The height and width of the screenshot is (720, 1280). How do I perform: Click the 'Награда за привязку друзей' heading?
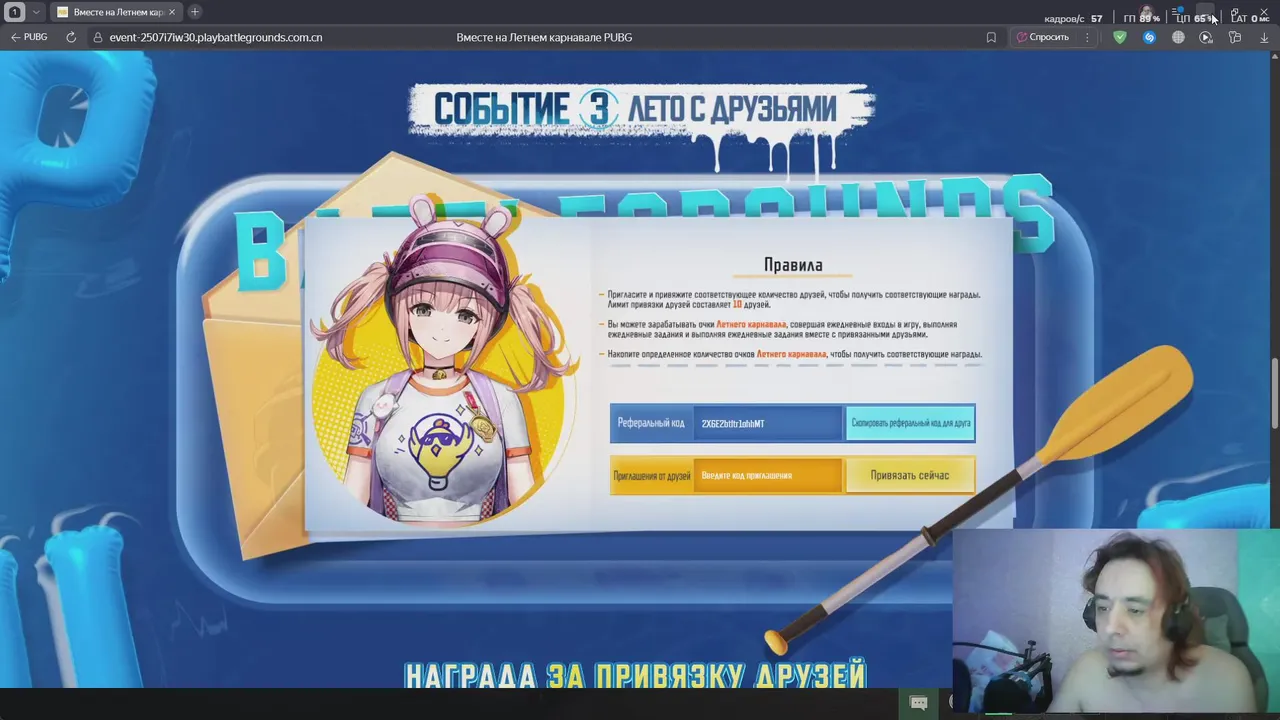[635, 675]
